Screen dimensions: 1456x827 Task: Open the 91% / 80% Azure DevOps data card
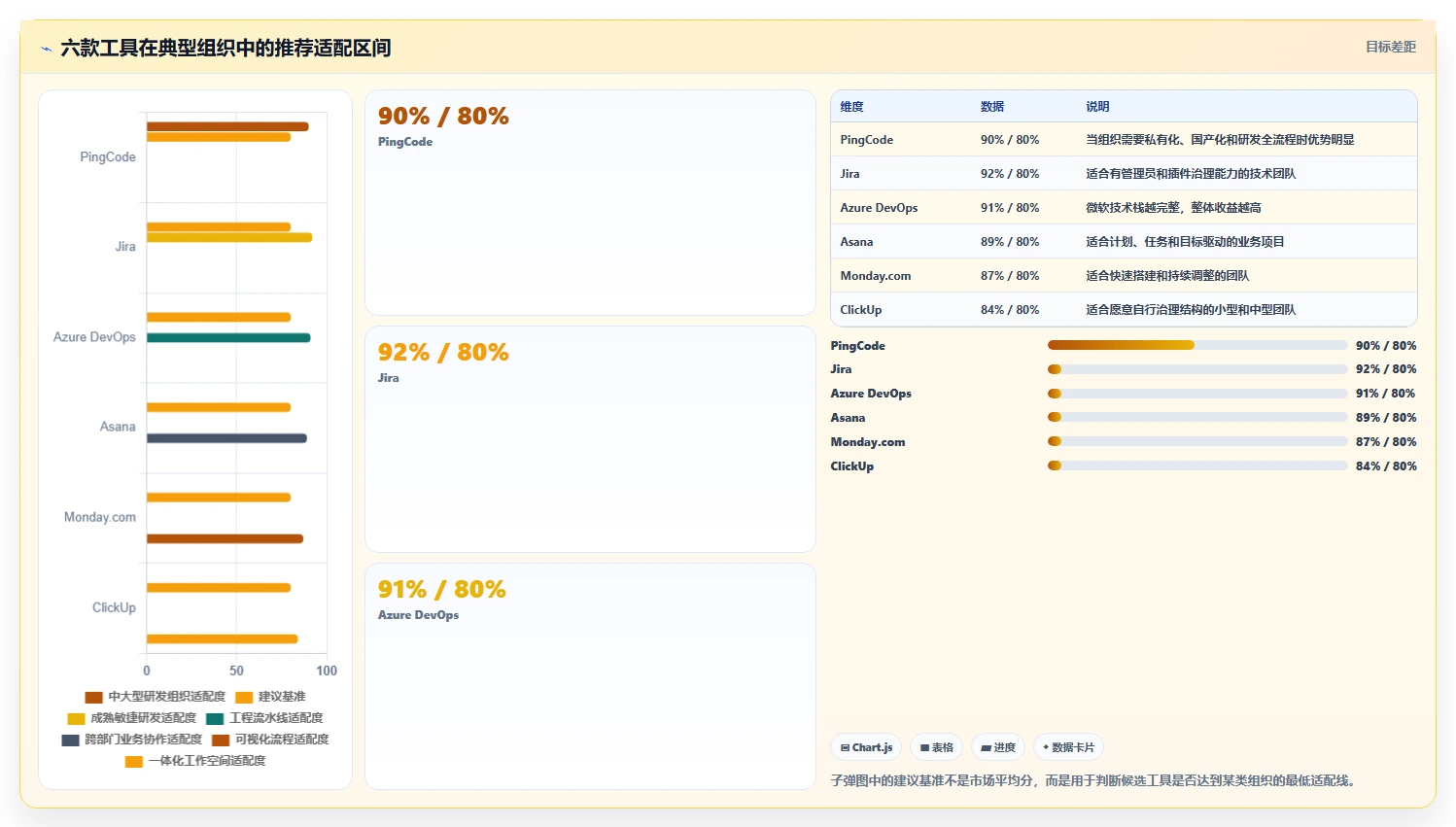(x=590, y=676)
